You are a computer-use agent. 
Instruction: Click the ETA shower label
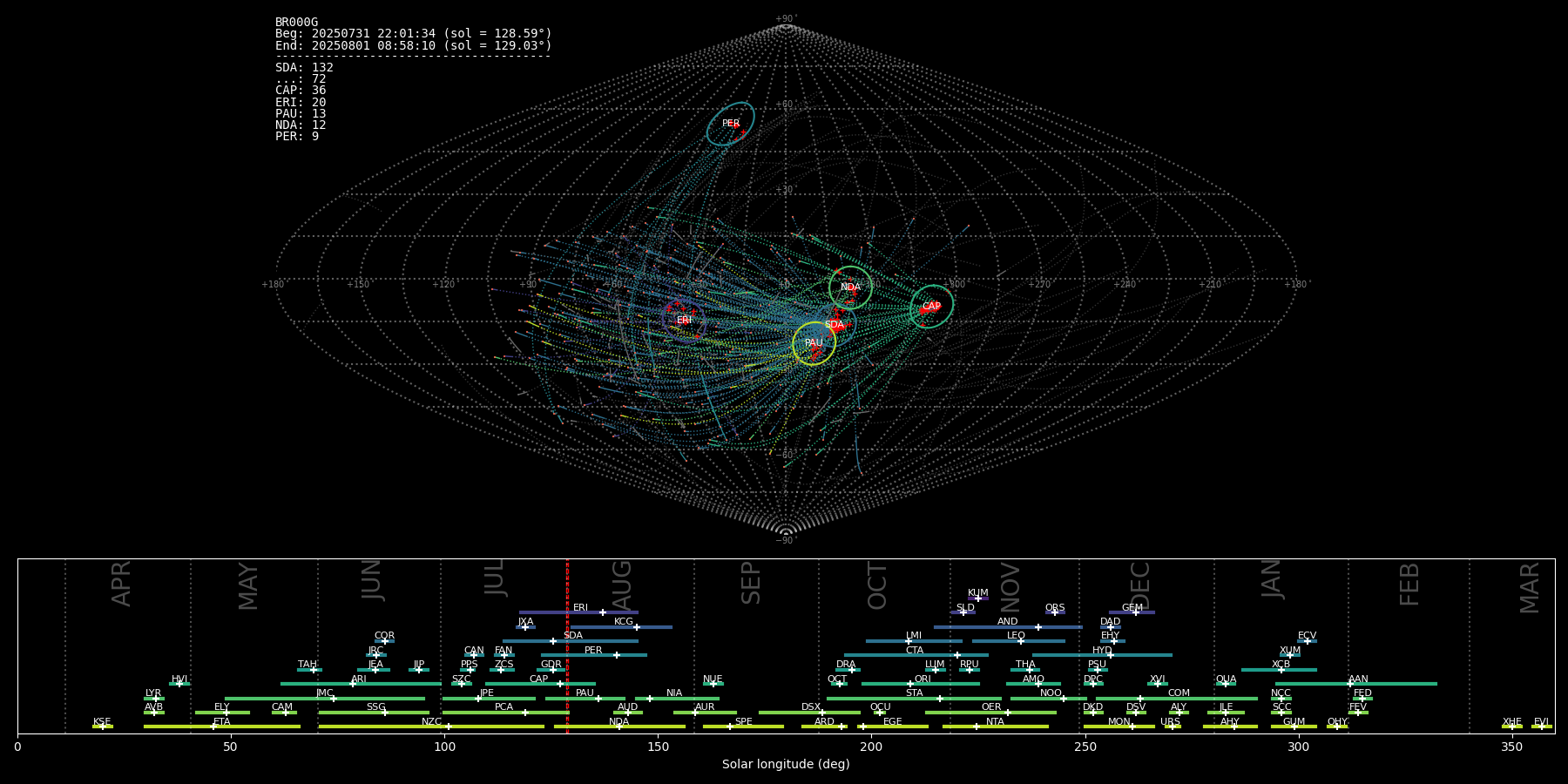point(222,722)
